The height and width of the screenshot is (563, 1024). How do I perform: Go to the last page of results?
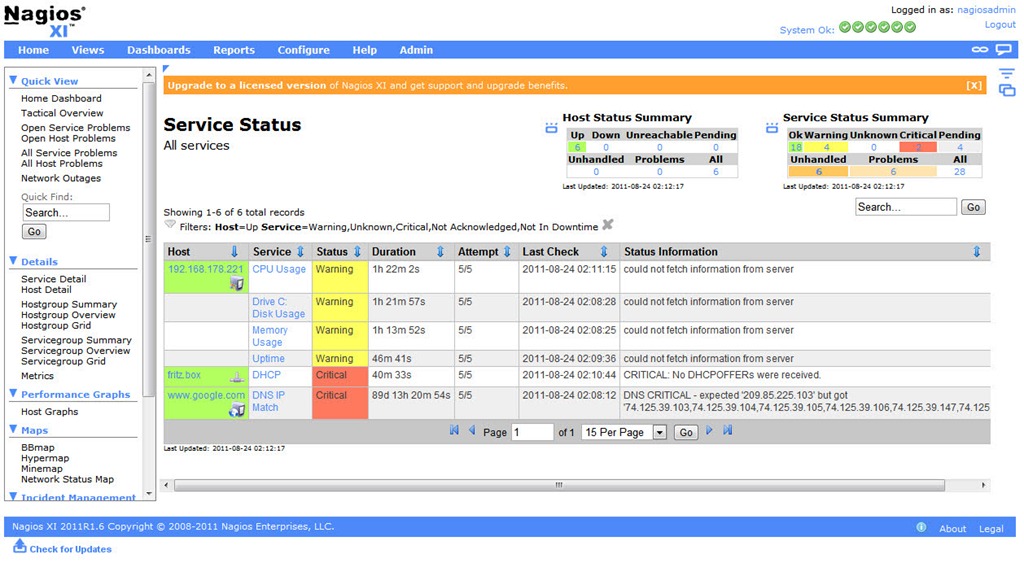coord(727,431)
